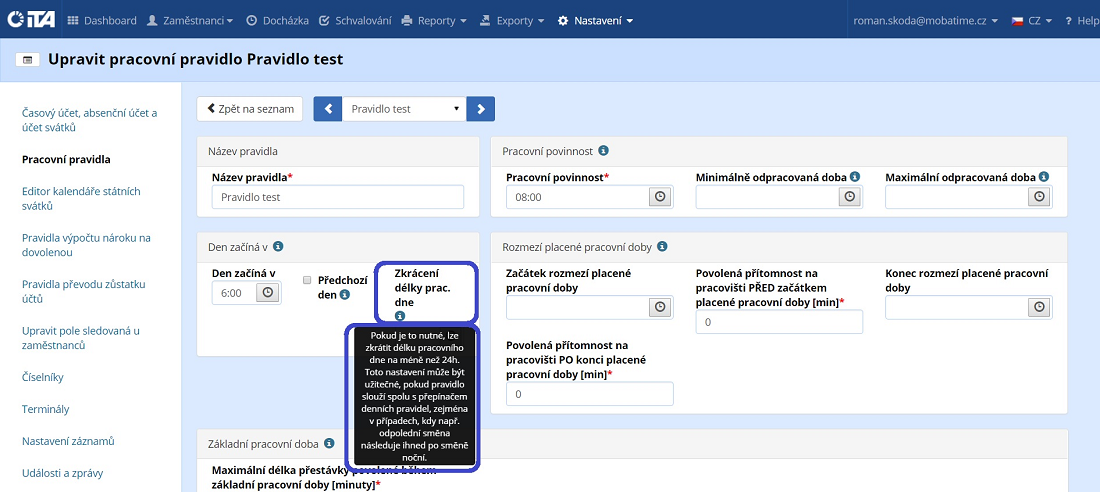Open the Exporty menu
The height and width of the screenshot is (492, 1100).
[512, 20]
